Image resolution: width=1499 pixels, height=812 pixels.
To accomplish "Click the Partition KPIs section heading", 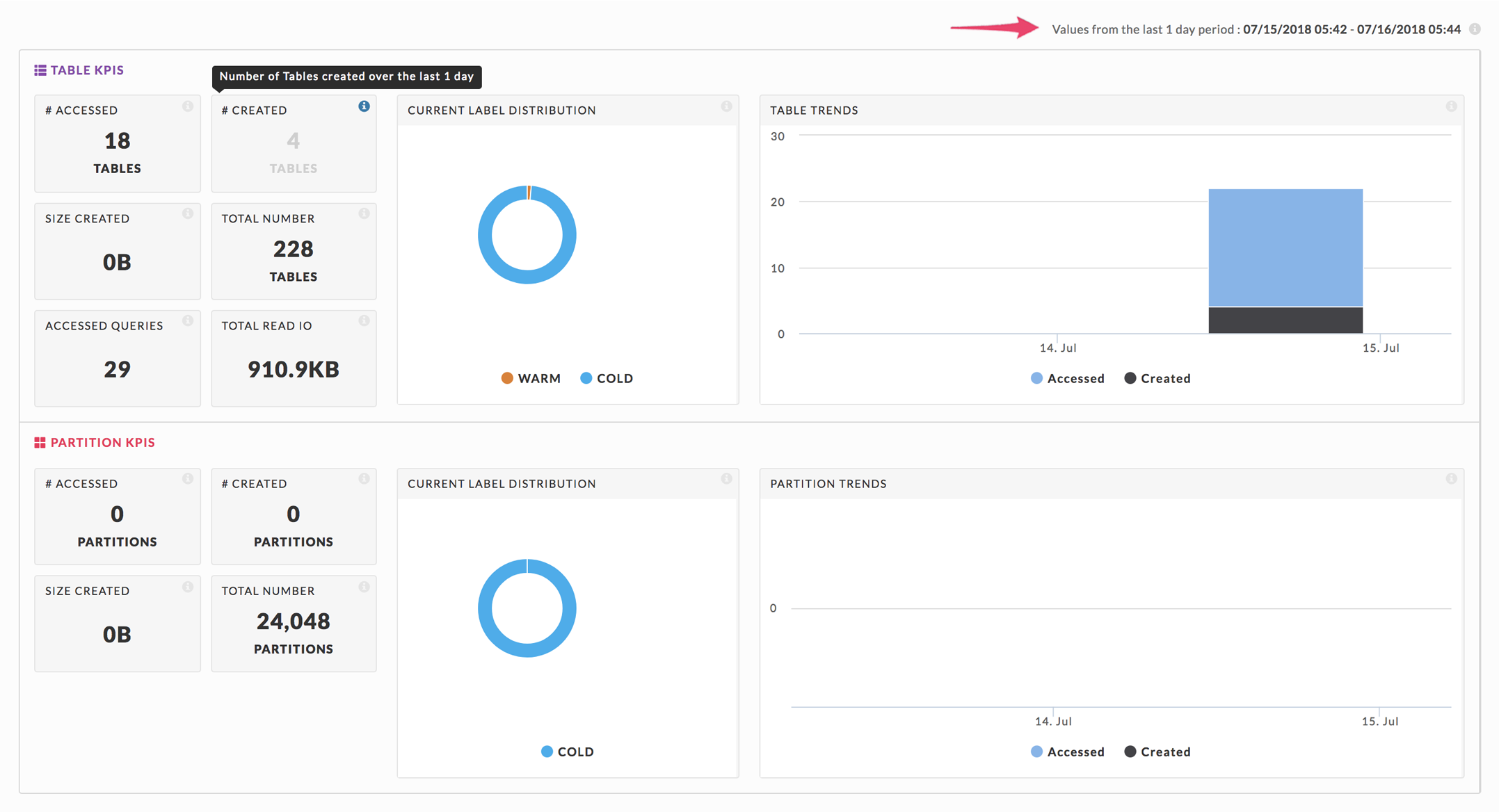I will click(x=103, y=443).
